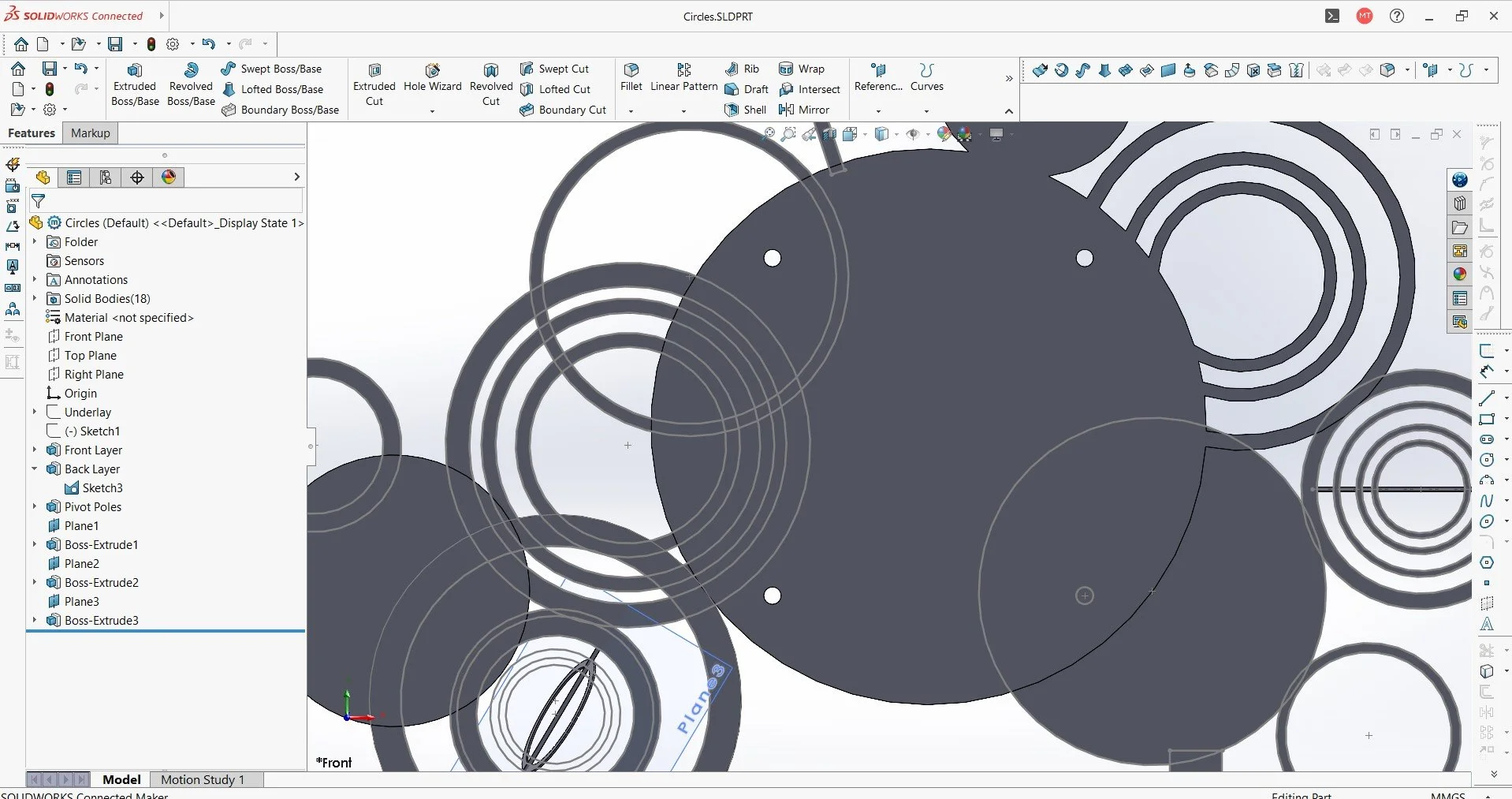This screenshot has height=799, width=1512.
Task: Click Revolved Cut tool
Action: pos(491,84)
